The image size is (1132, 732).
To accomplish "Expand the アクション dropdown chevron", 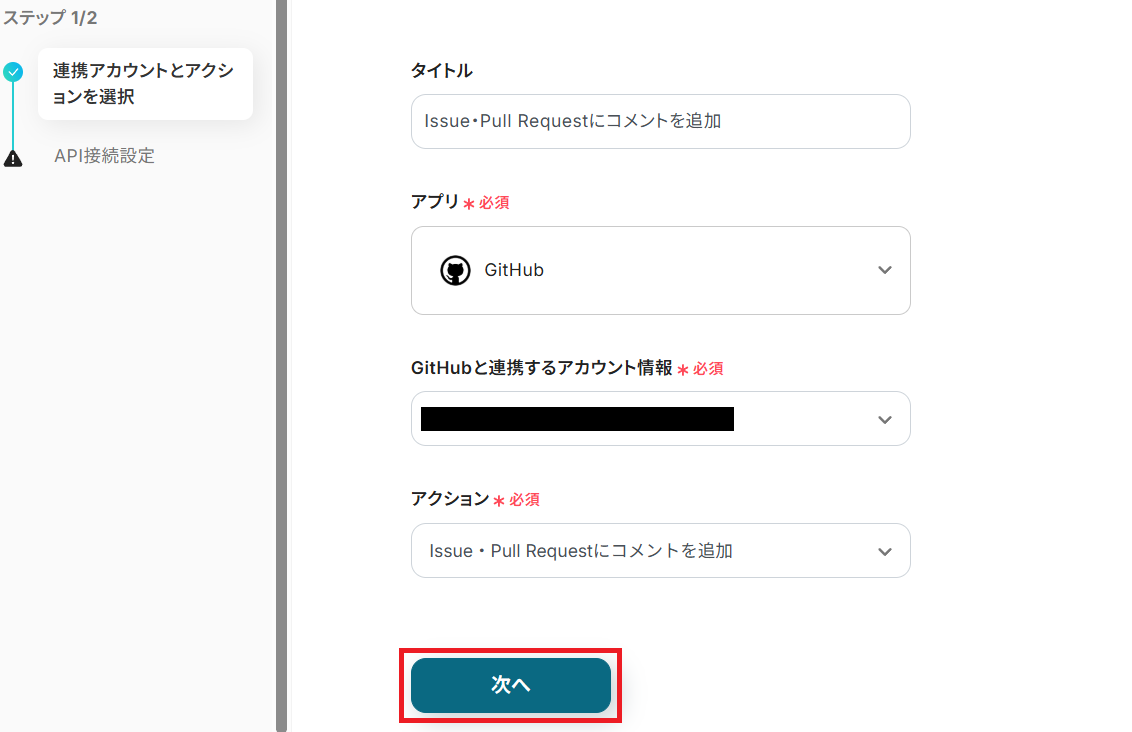I will [x=884, y=551].
